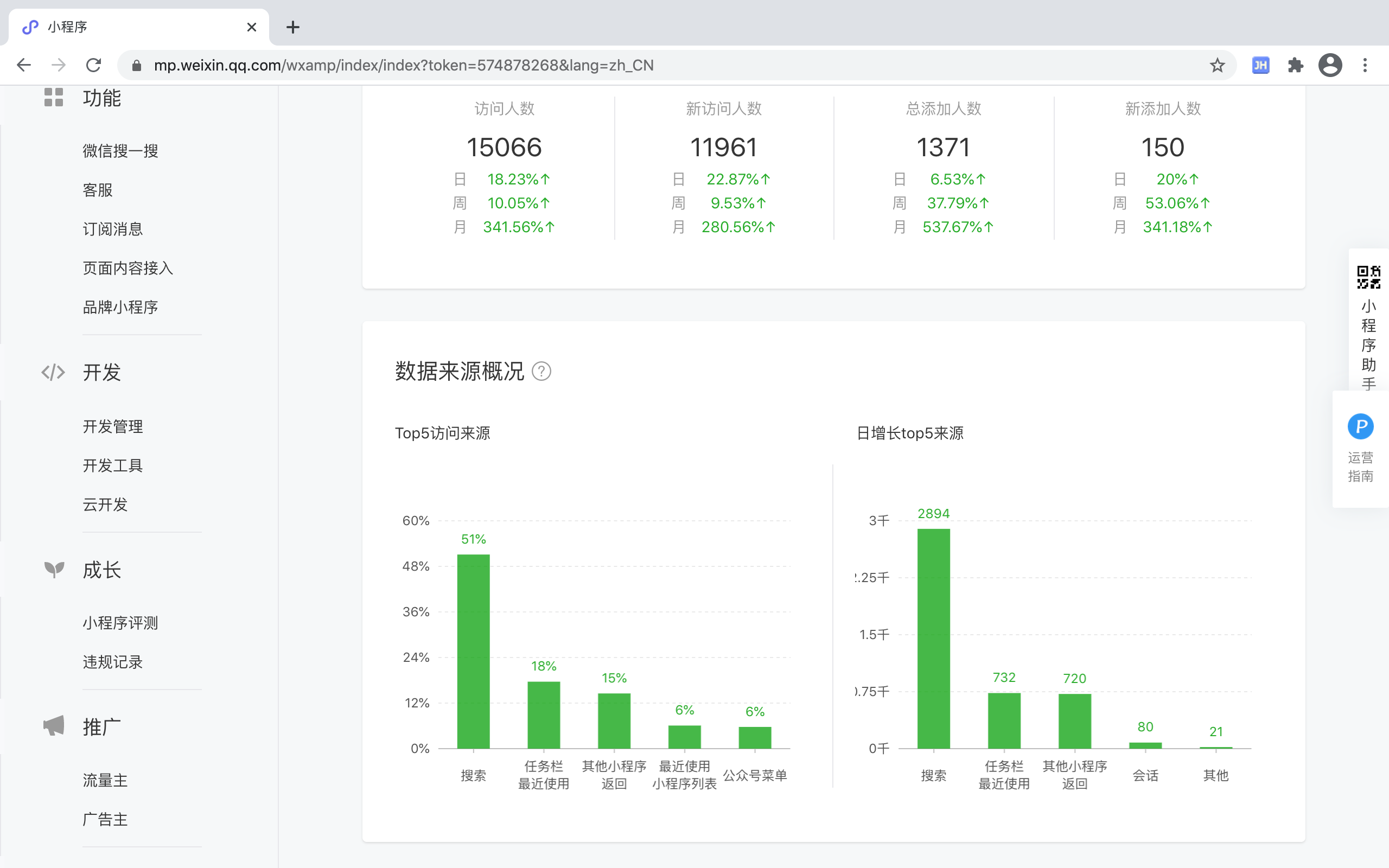Bookmark this page with the star icon
The height and width of the screenshot is (868, 1389).
click(1217, 66)
